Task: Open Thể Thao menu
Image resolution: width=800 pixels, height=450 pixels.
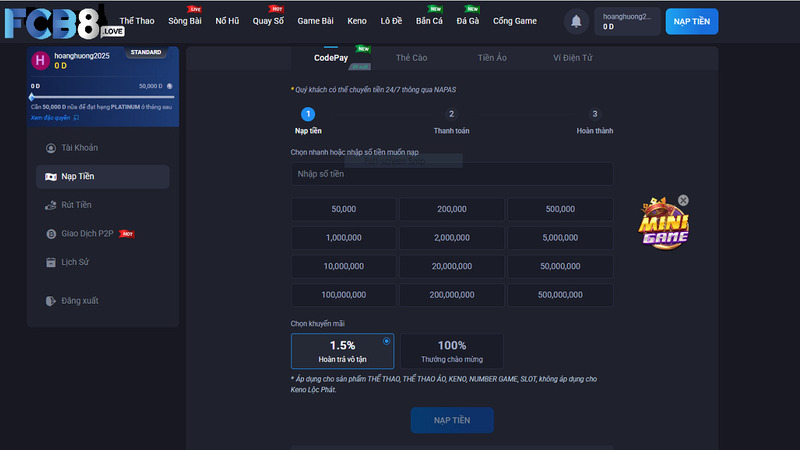Action: [137, 21]
